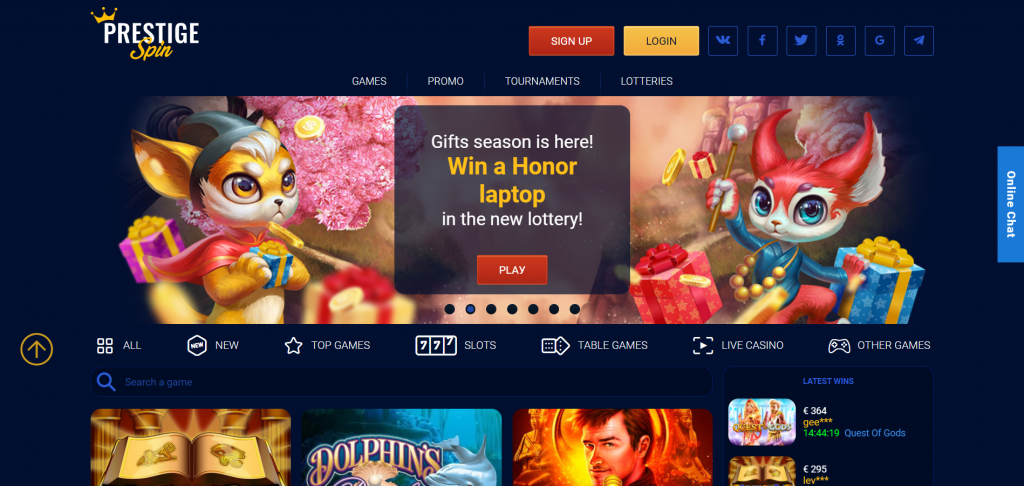Click the Twitter login icon

(x=801, y=40)
